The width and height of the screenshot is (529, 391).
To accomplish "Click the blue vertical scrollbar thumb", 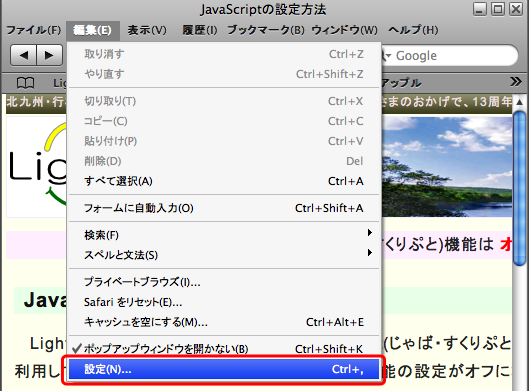I will (x=519, y=188).
